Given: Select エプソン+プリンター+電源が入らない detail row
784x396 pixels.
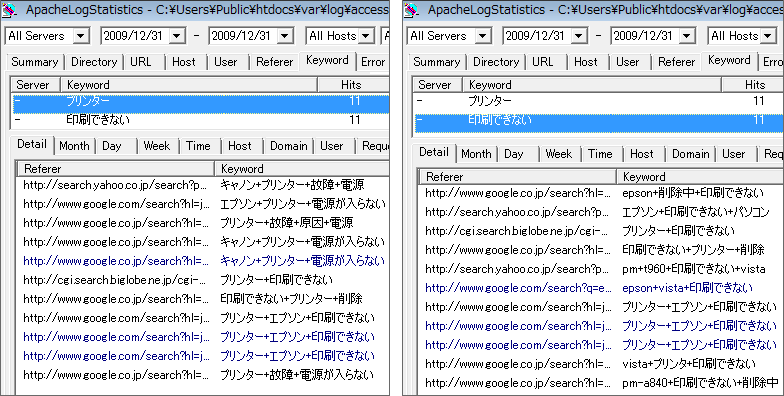Looking at the screenshot, I should (x=203, y=204).
